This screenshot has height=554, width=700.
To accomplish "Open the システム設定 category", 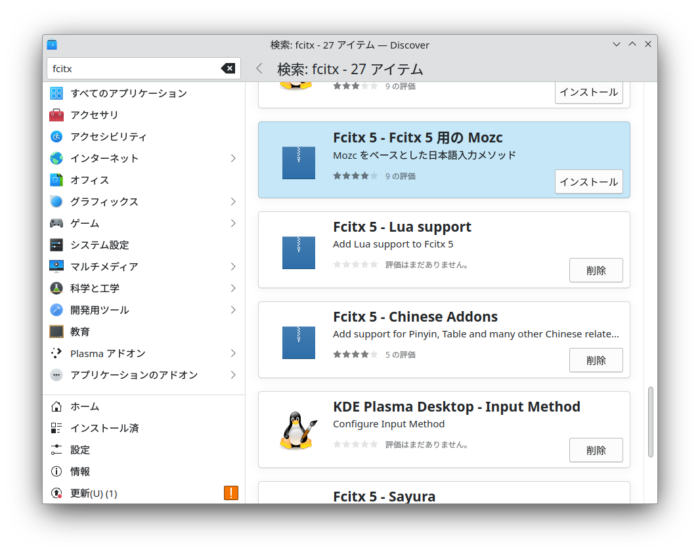I will pos(144,245).
